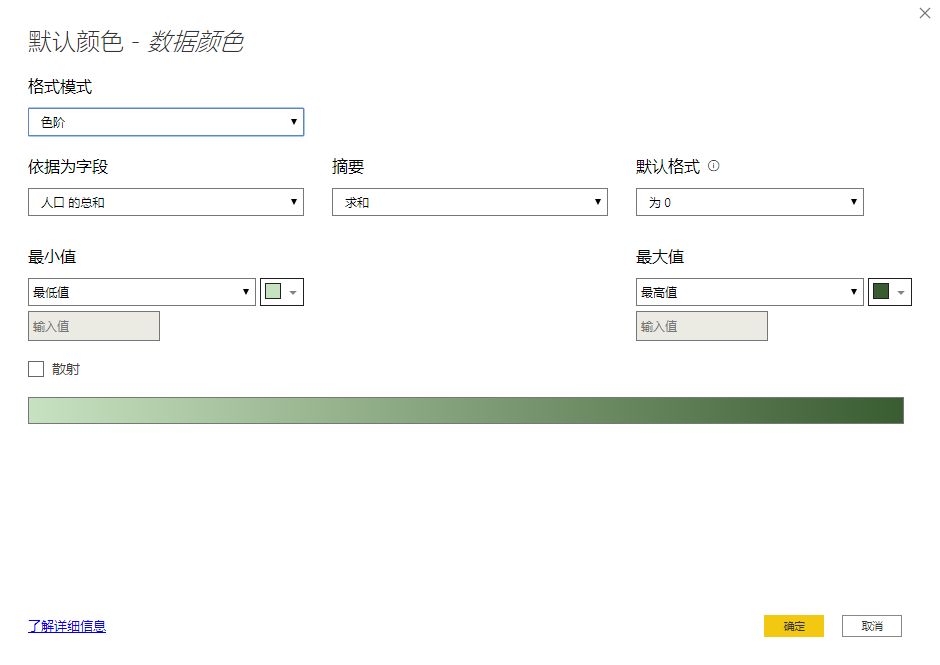This screenshot has height=665, width=940.
Task: Open the 最小值 dropdown showing 最低值
Action: point(142,292)
